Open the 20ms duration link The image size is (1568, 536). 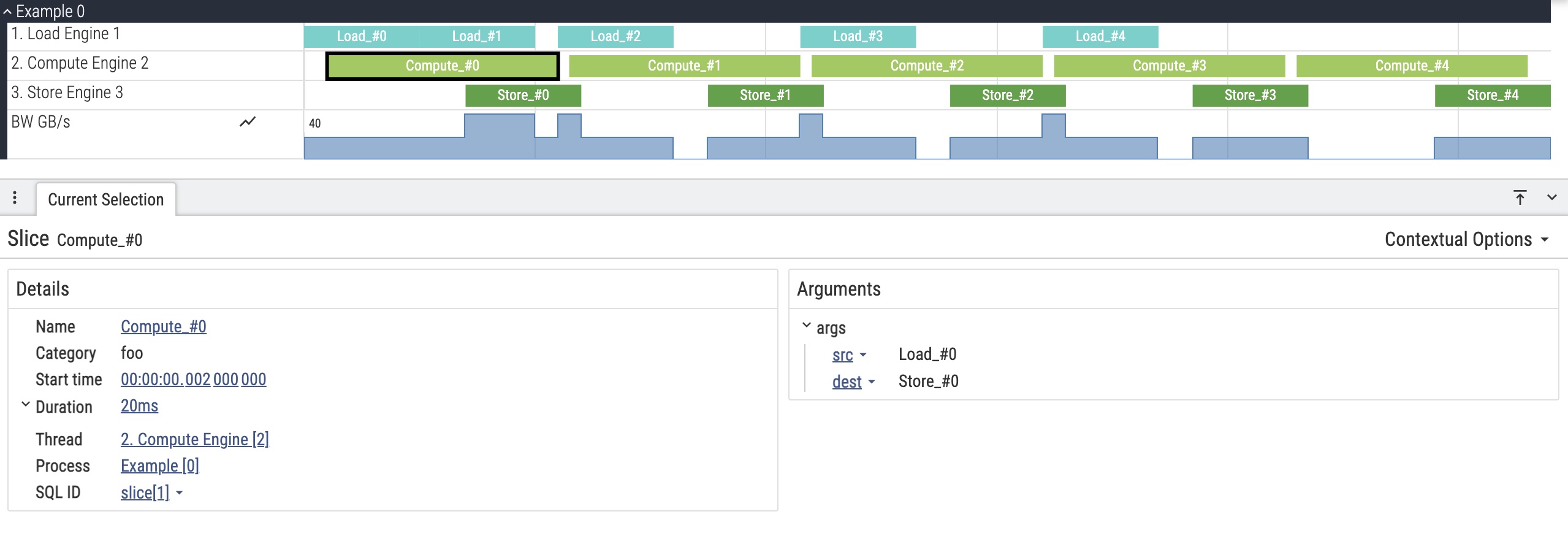139,405
